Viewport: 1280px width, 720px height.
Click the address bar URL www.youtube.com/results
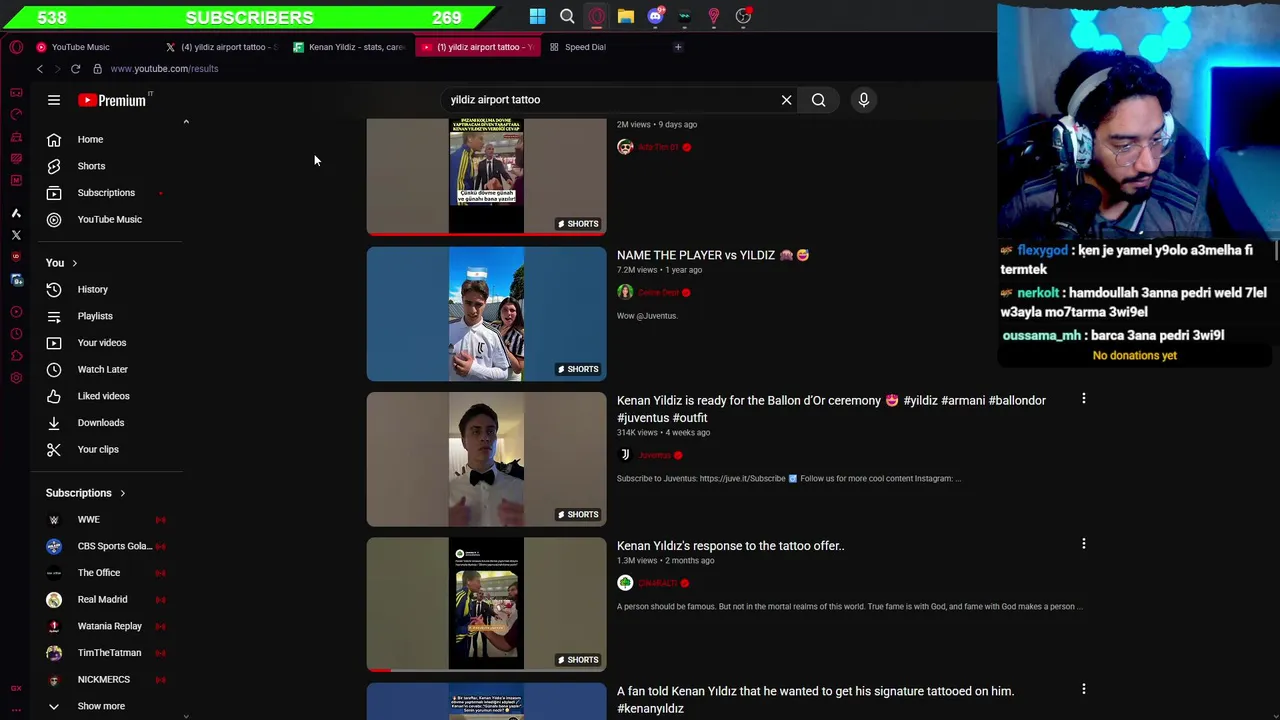[164, 69]
